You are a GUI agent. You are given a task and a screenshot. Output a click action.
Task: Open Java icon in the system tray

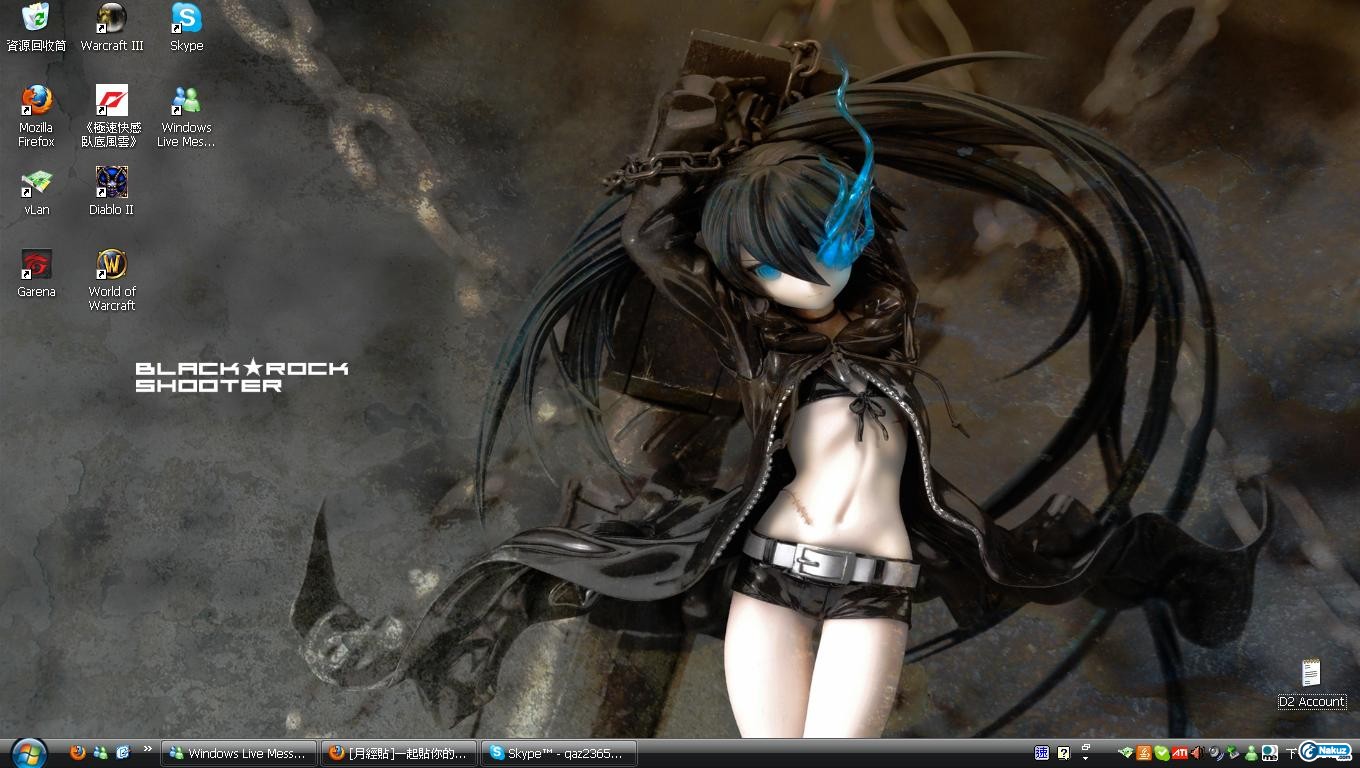tap(1143, 753)
